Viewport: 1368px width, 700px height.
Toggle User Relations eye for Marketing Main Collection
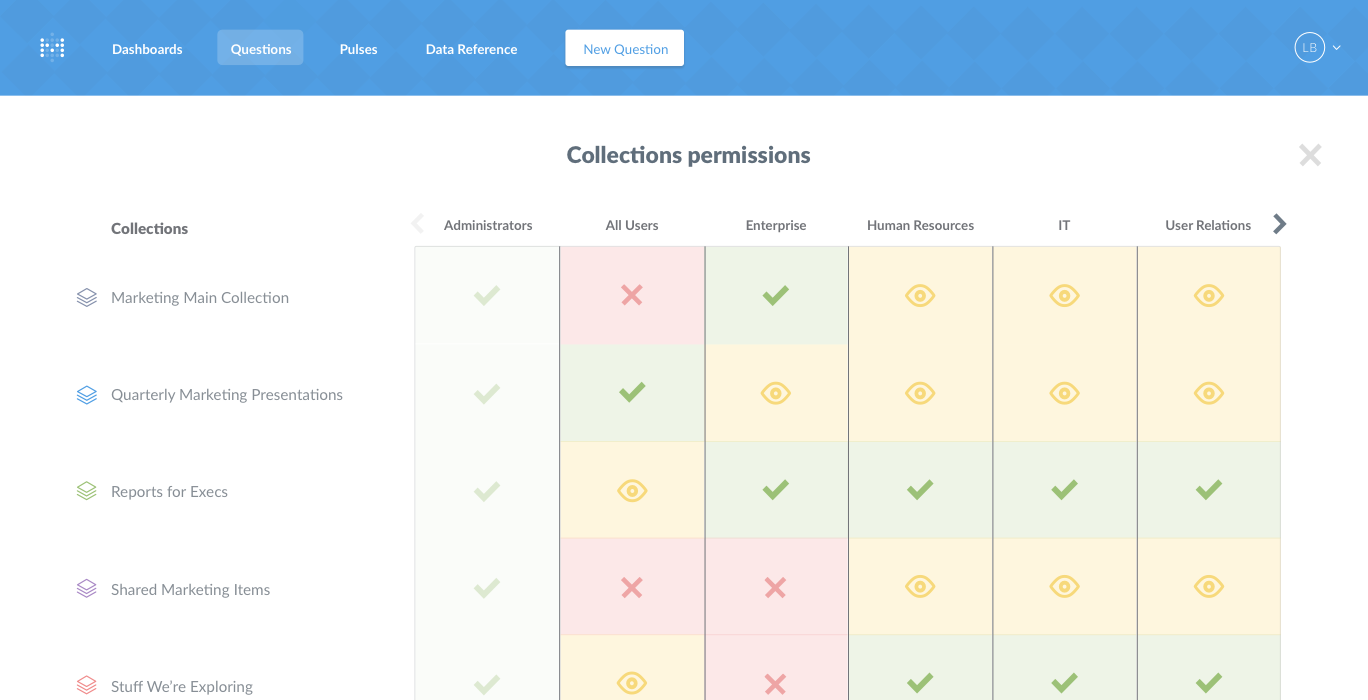point(1209,295)
